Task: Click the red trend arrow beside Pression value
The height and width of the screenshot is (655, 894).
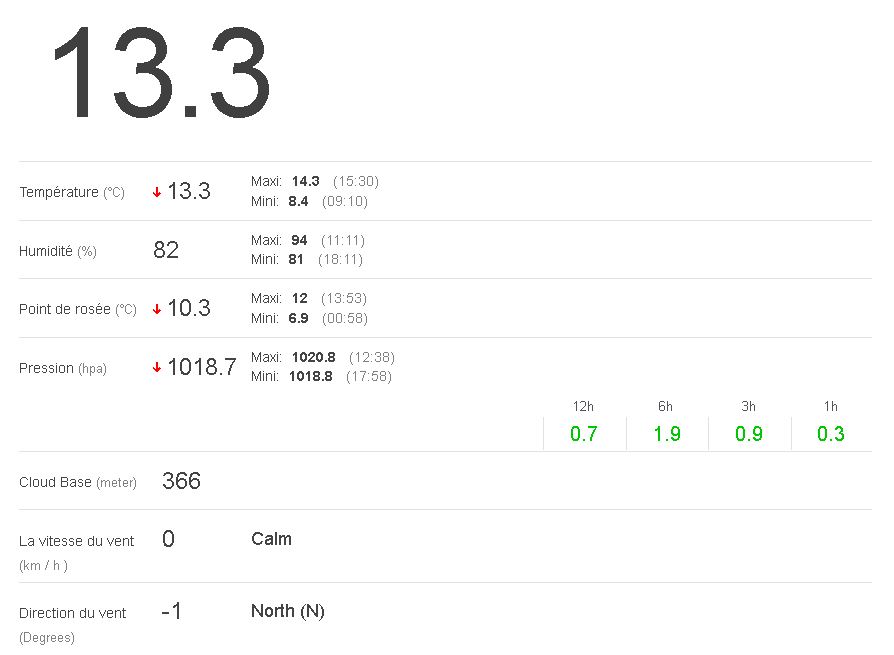Action: click(x=157, y=368)
